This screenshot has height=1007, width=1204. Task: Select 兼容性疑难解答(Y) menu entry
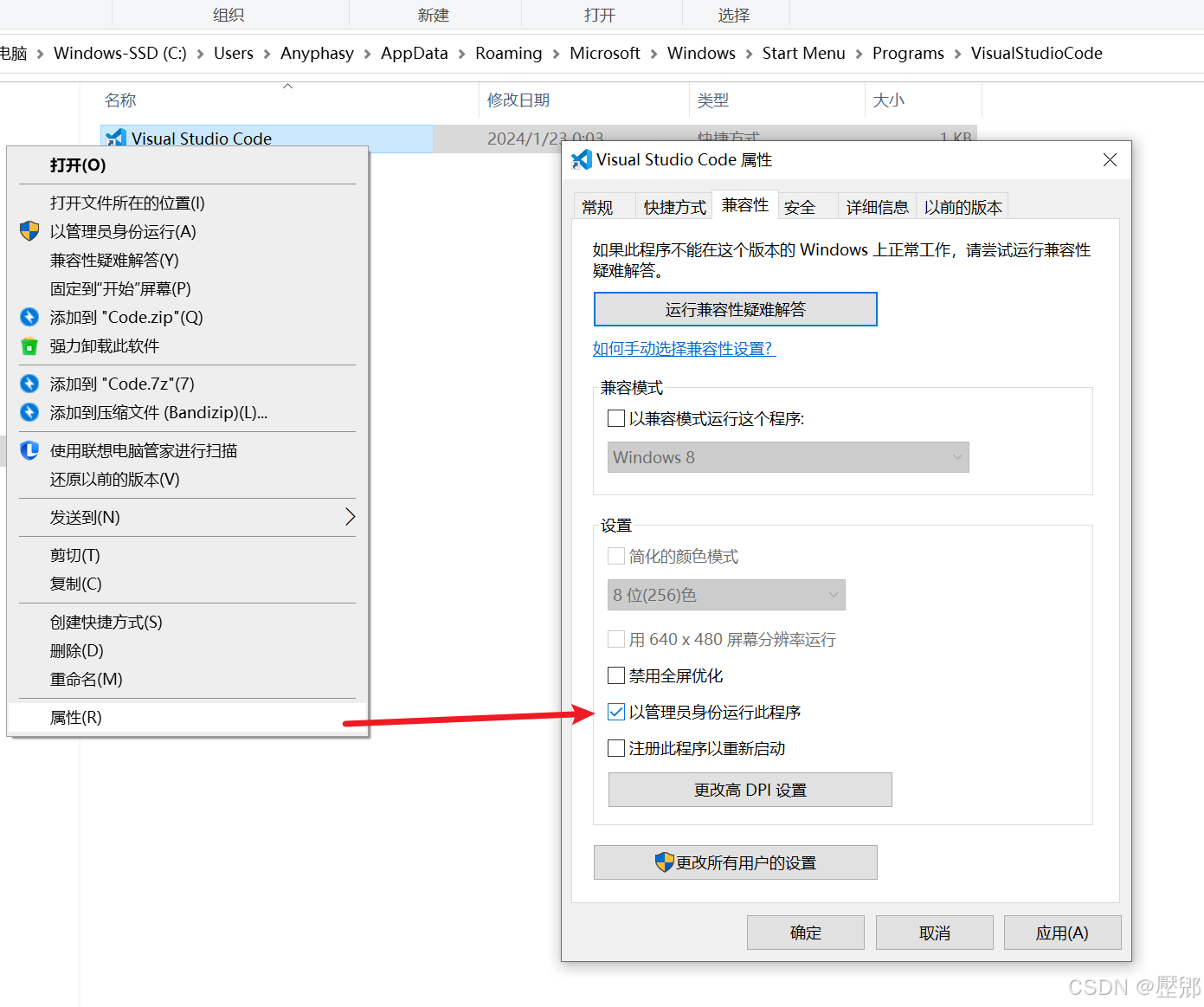point(188,260)
